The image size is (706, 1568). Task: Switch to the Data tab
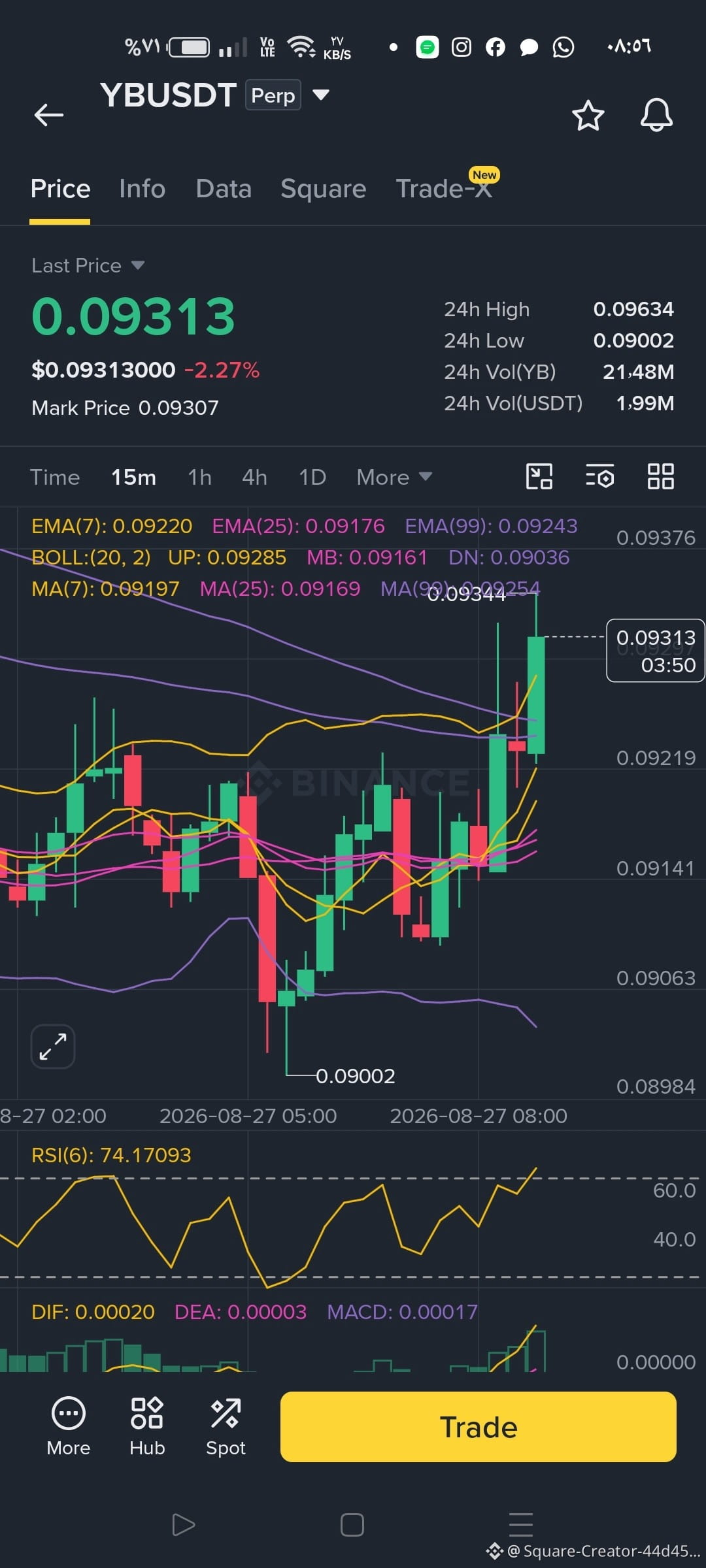[x=224, y=189]
